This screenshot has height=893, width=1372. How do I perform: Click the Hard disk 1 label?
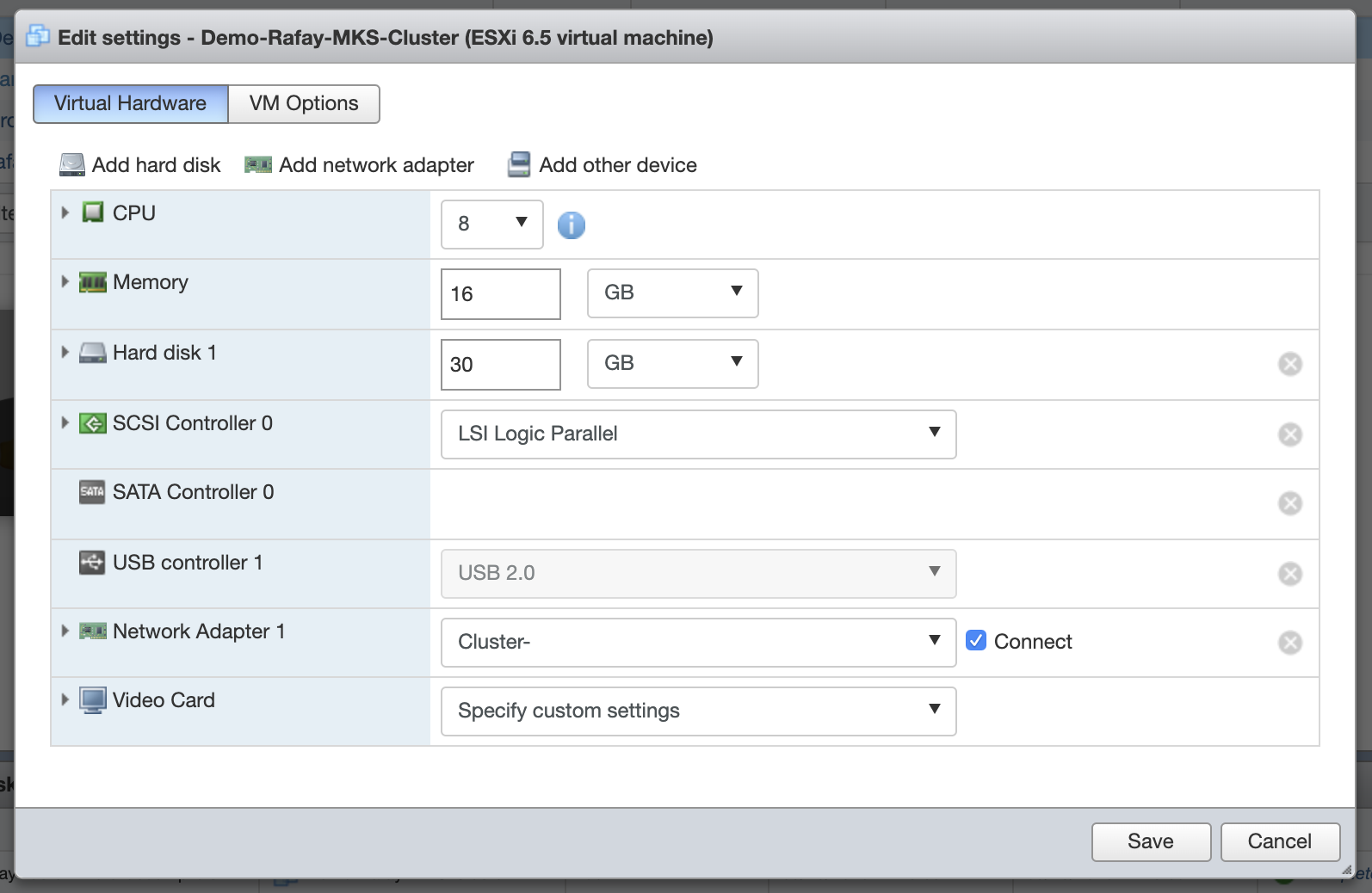[164, 353]
